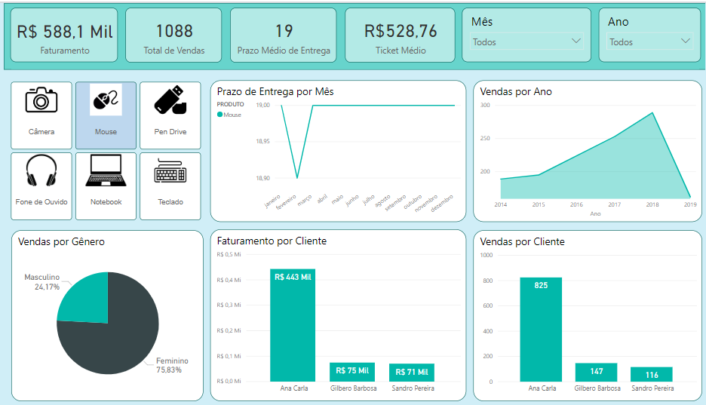
Task: Expand the Ano dropdown filter
Action: point(650,42)
